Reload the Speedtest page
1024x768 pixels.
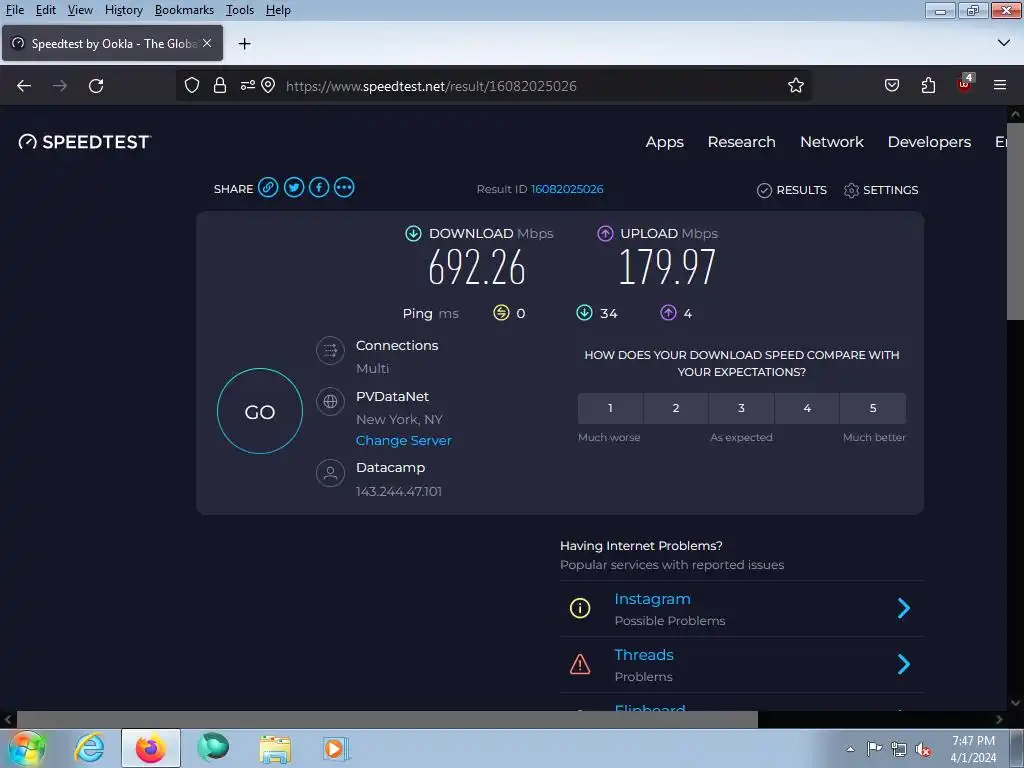pyautogui.click(x=96, y=86)
